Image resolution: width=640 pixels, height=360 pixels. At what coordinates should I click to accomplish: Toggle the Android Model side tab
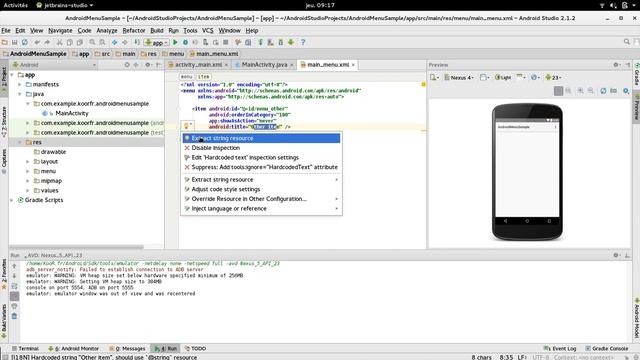pos(636,318)
